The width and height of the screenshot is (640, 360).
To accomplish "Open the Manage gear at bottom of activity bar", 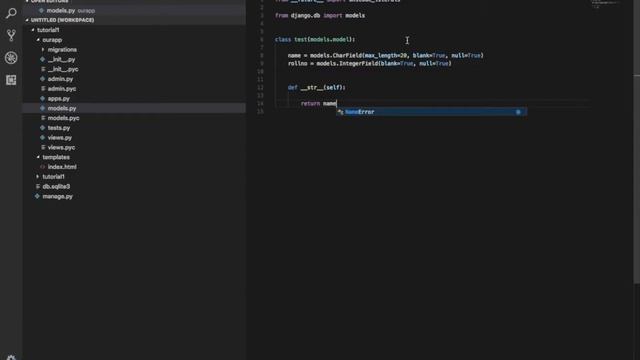I will coord(11,357).
